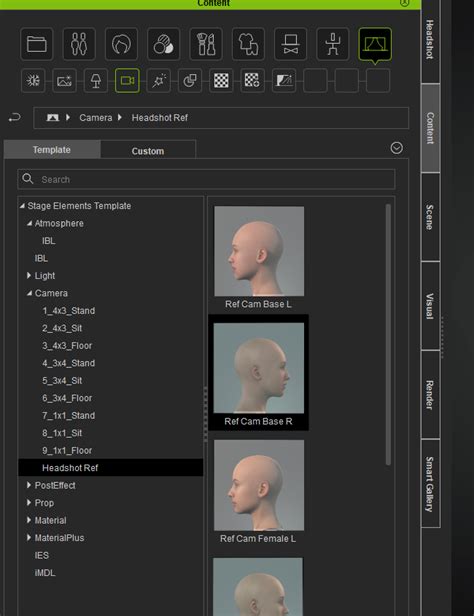474x616 pixels.
Task: Open the Visual side tab
Action: click(430, 306)
